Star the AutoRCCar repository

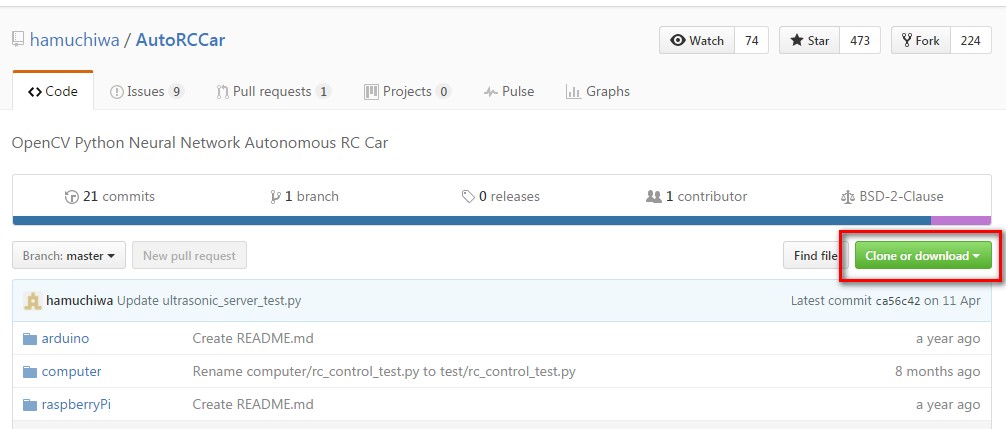tap(810, 40)
